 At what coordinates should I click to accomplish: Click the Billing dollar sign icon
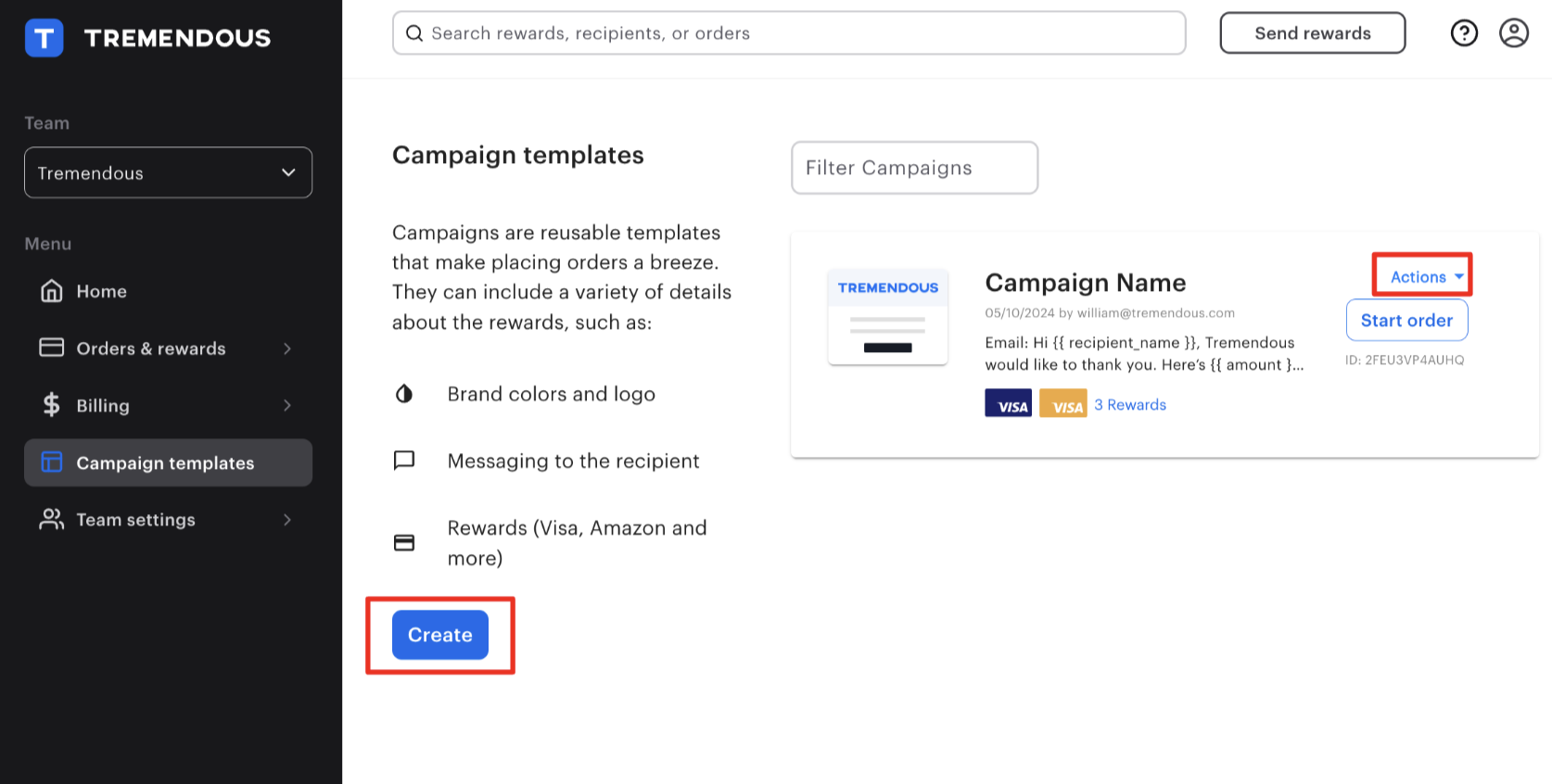coord(52,405)
